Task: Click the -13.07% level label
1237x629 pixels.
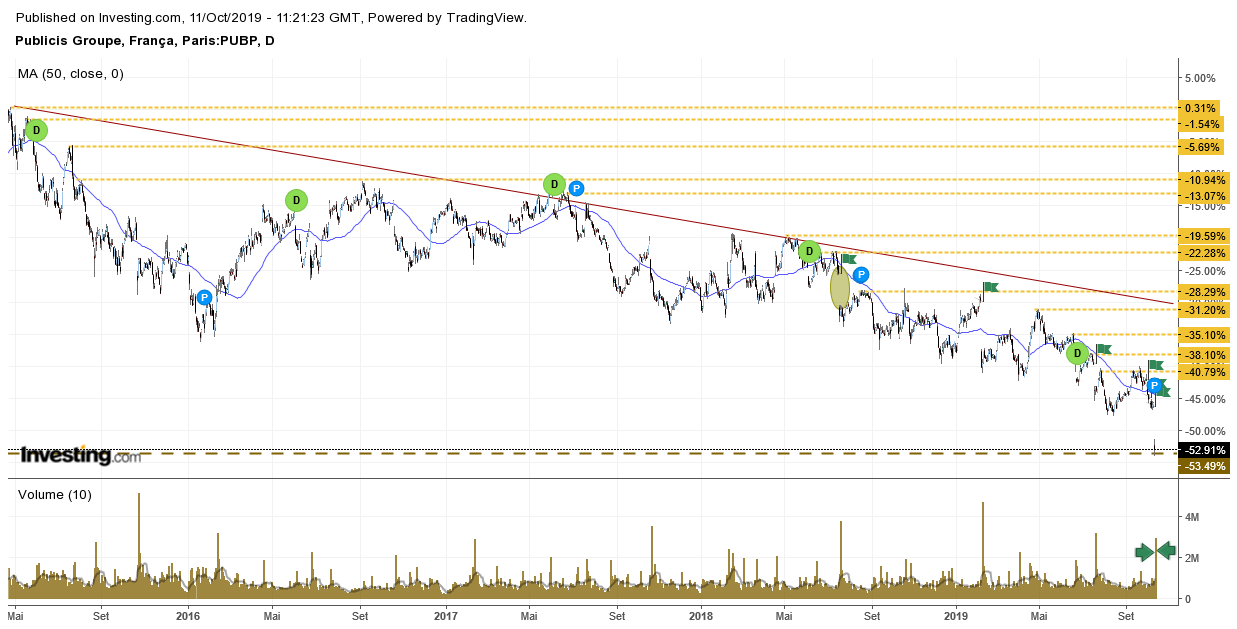Action: click(x=1204, y=195)
